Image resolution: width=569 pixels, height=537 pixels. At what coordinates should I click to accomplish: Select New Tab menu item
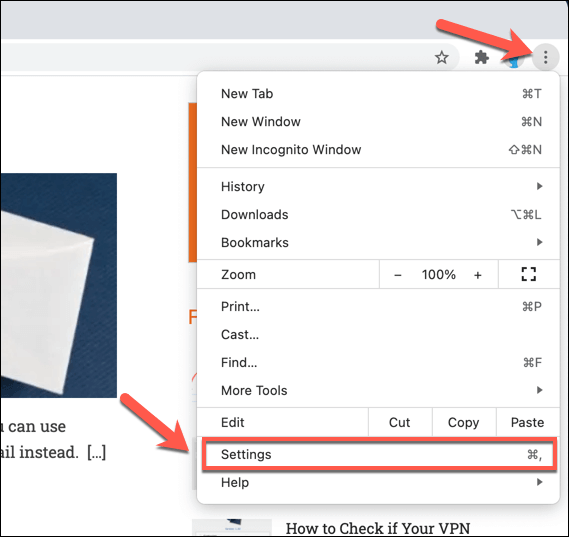pos(378,94)
